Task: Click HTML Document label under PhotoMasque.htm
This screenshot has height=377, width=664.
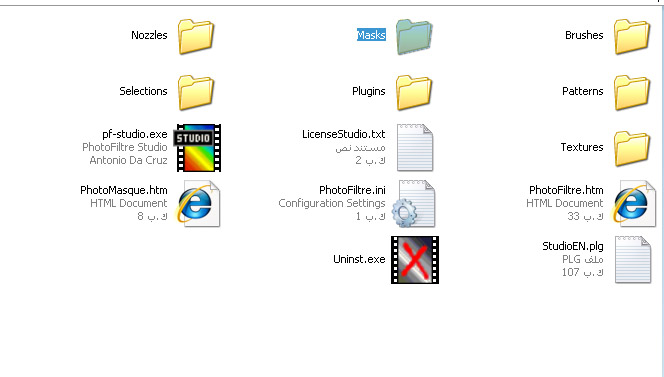Action: pos(129,203)
